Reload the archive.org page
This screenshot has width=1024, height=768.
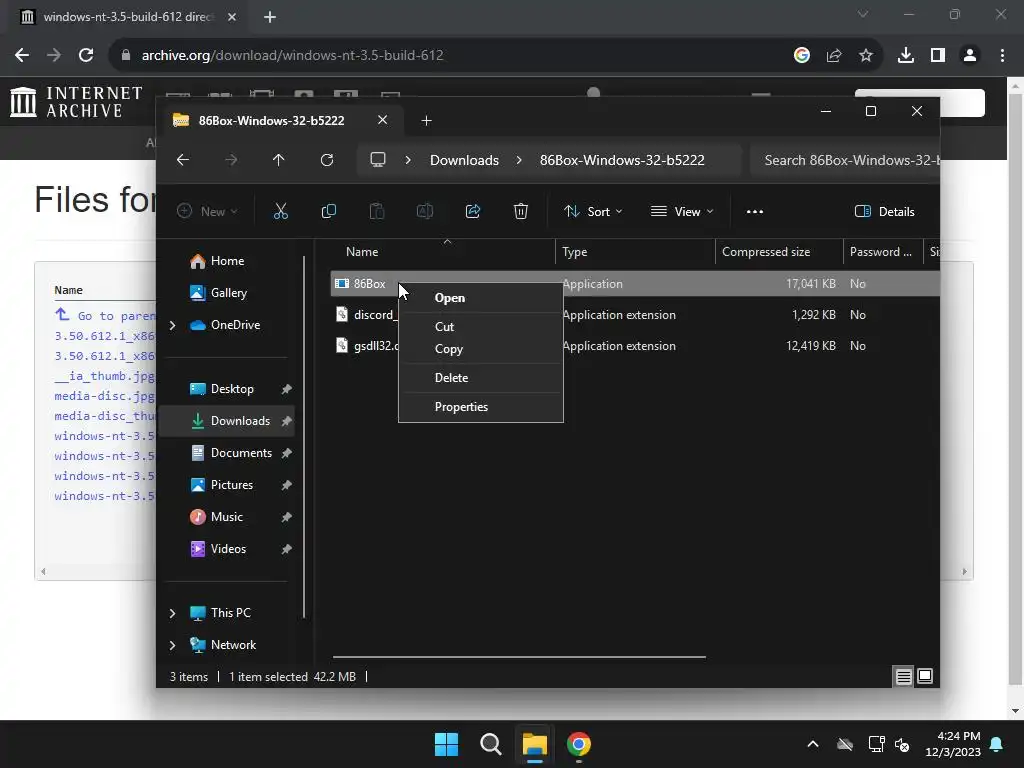86,56
